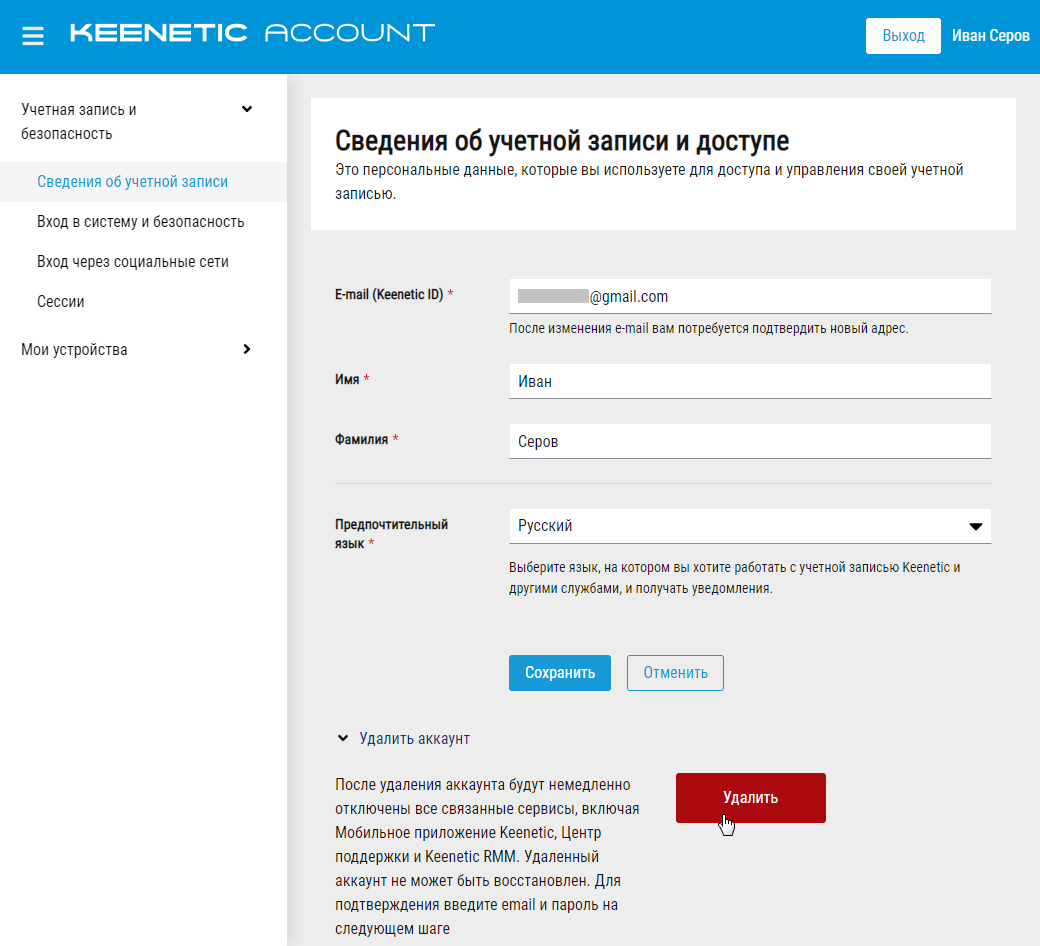The width and height of the screenshot is (1040, 946).
Task: Collapse the 'Удалить аккаунт' section
Action: (343, 739)
